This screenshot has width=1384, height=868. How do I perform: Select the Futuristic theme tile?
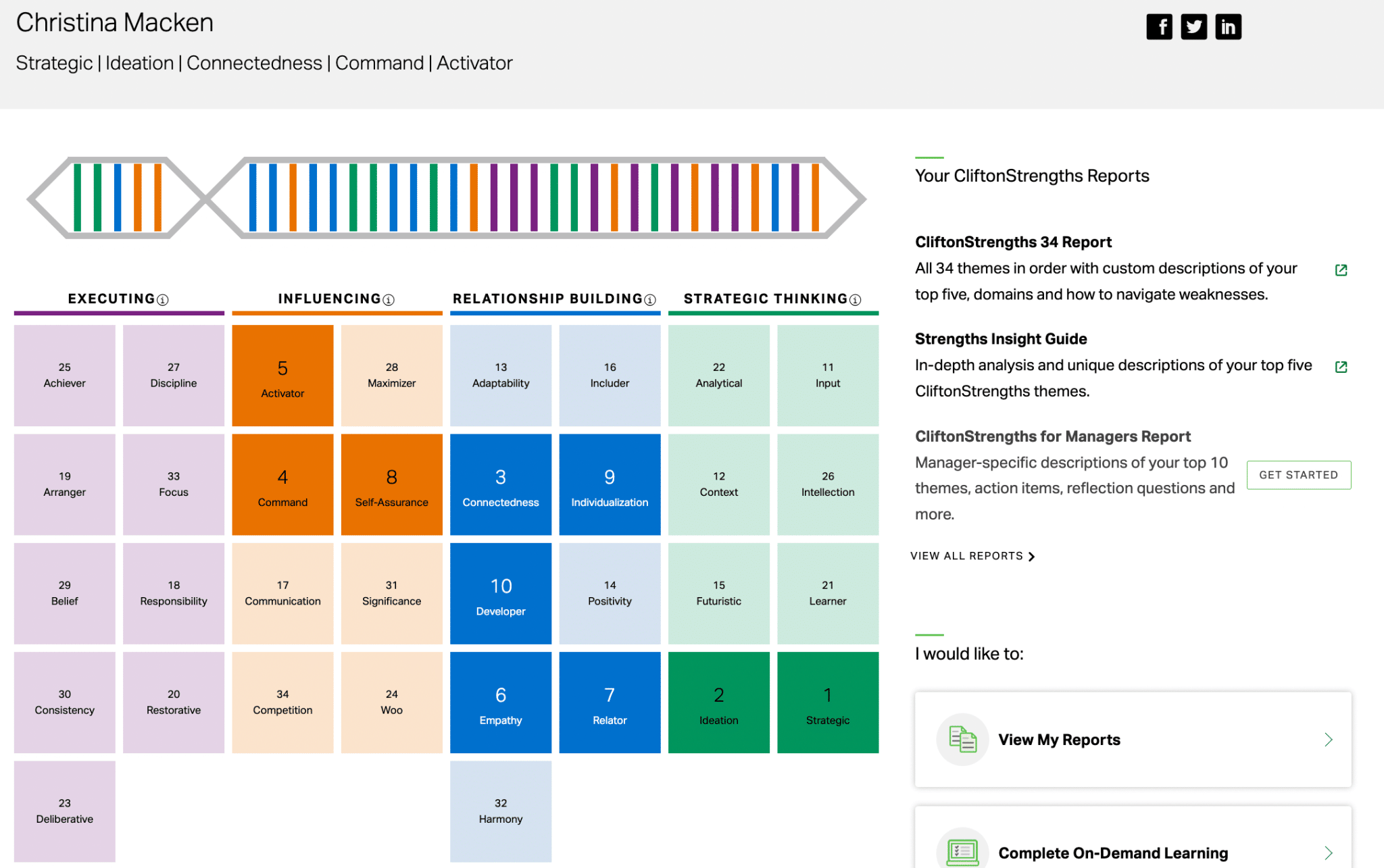(719, 594)
